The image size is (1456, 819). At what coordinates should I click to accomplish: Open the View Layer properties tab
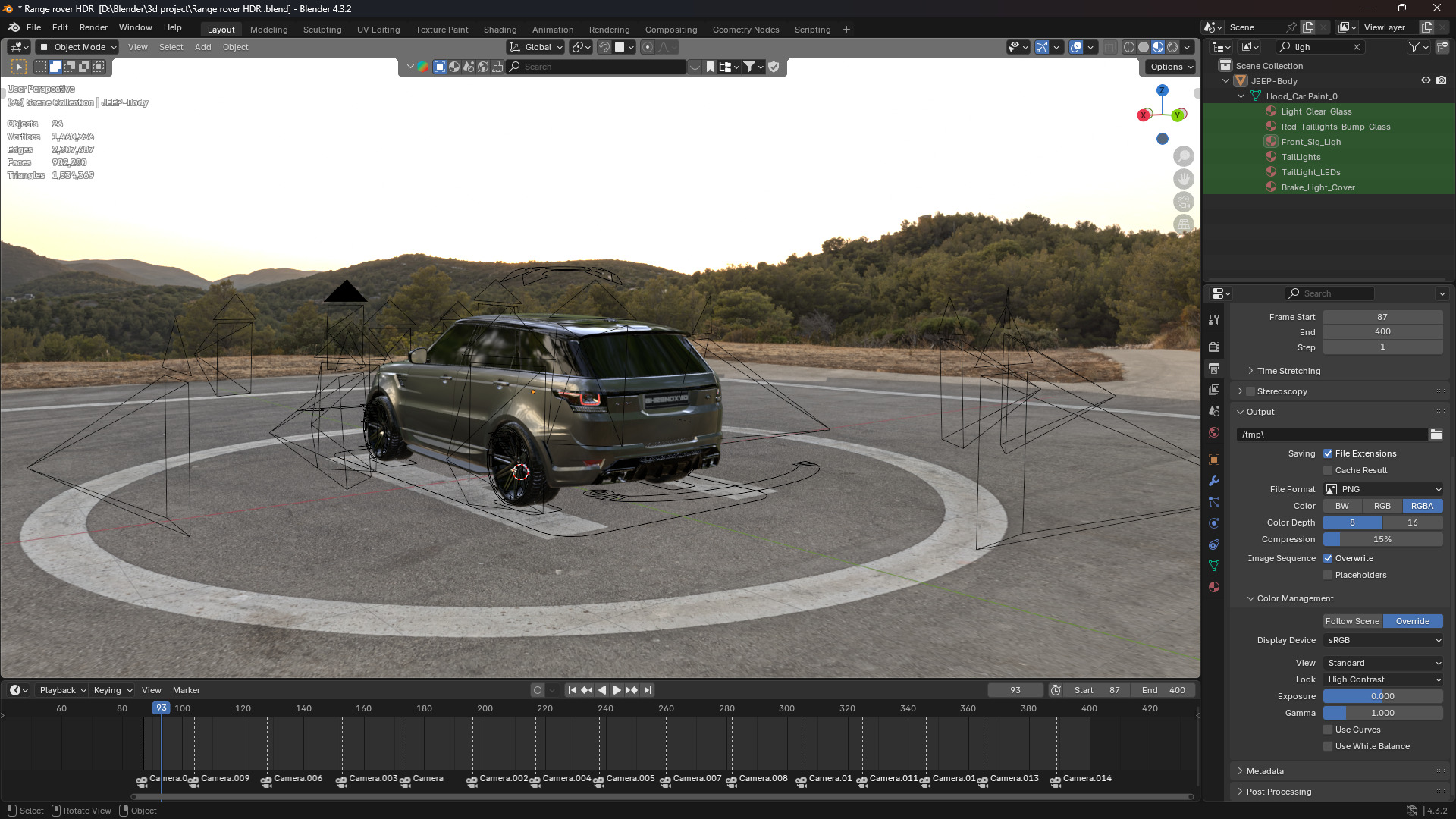coord(1214,389)
